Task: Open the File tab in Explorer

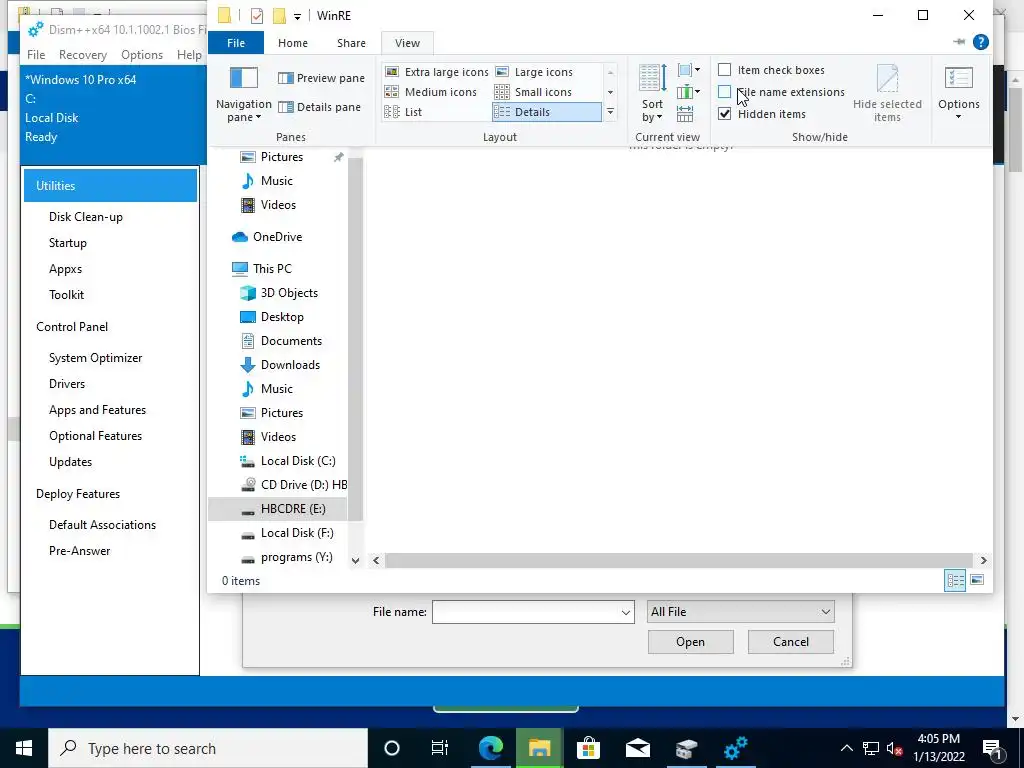Action: 236,43
